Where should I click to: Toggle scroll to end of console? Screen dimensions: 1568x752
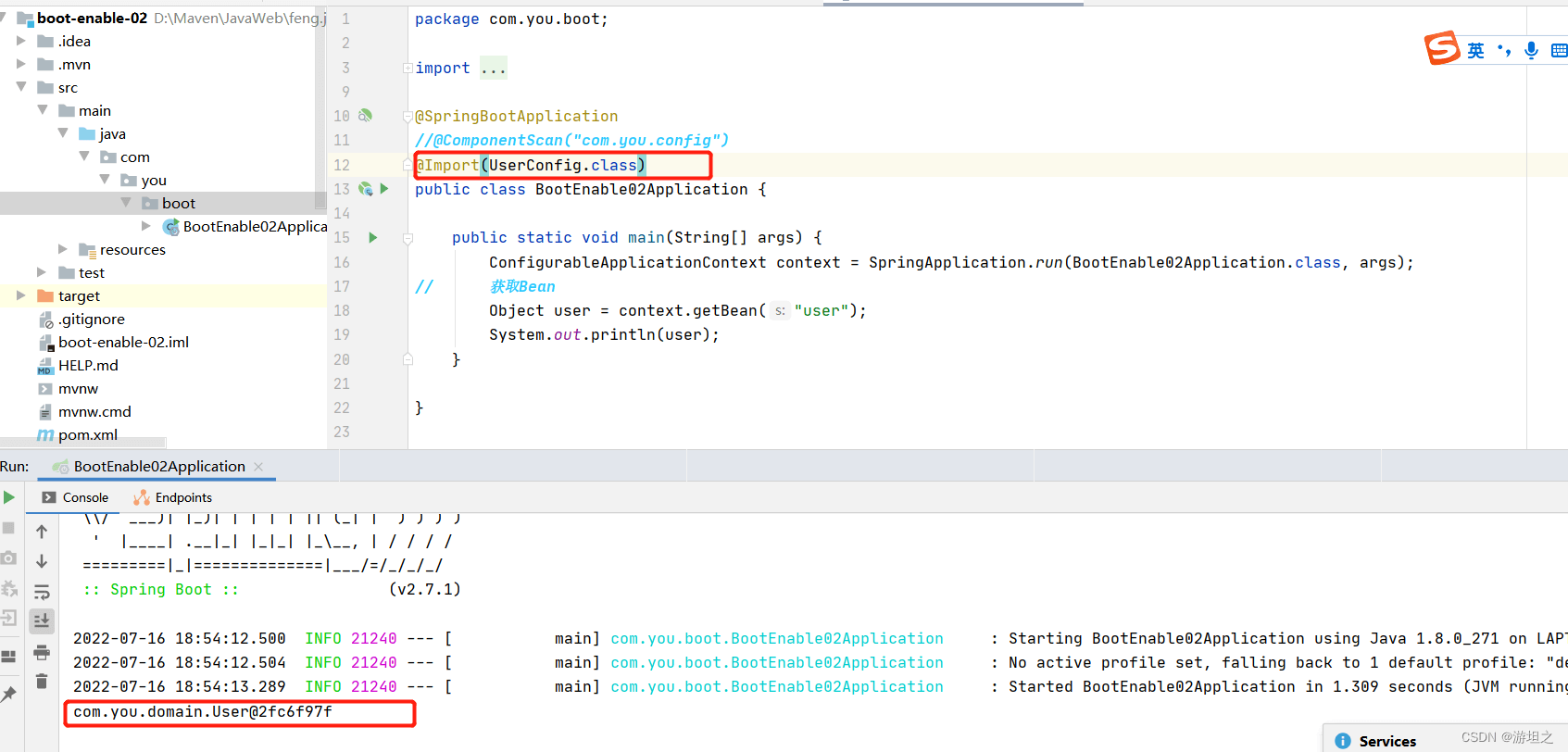42,620
